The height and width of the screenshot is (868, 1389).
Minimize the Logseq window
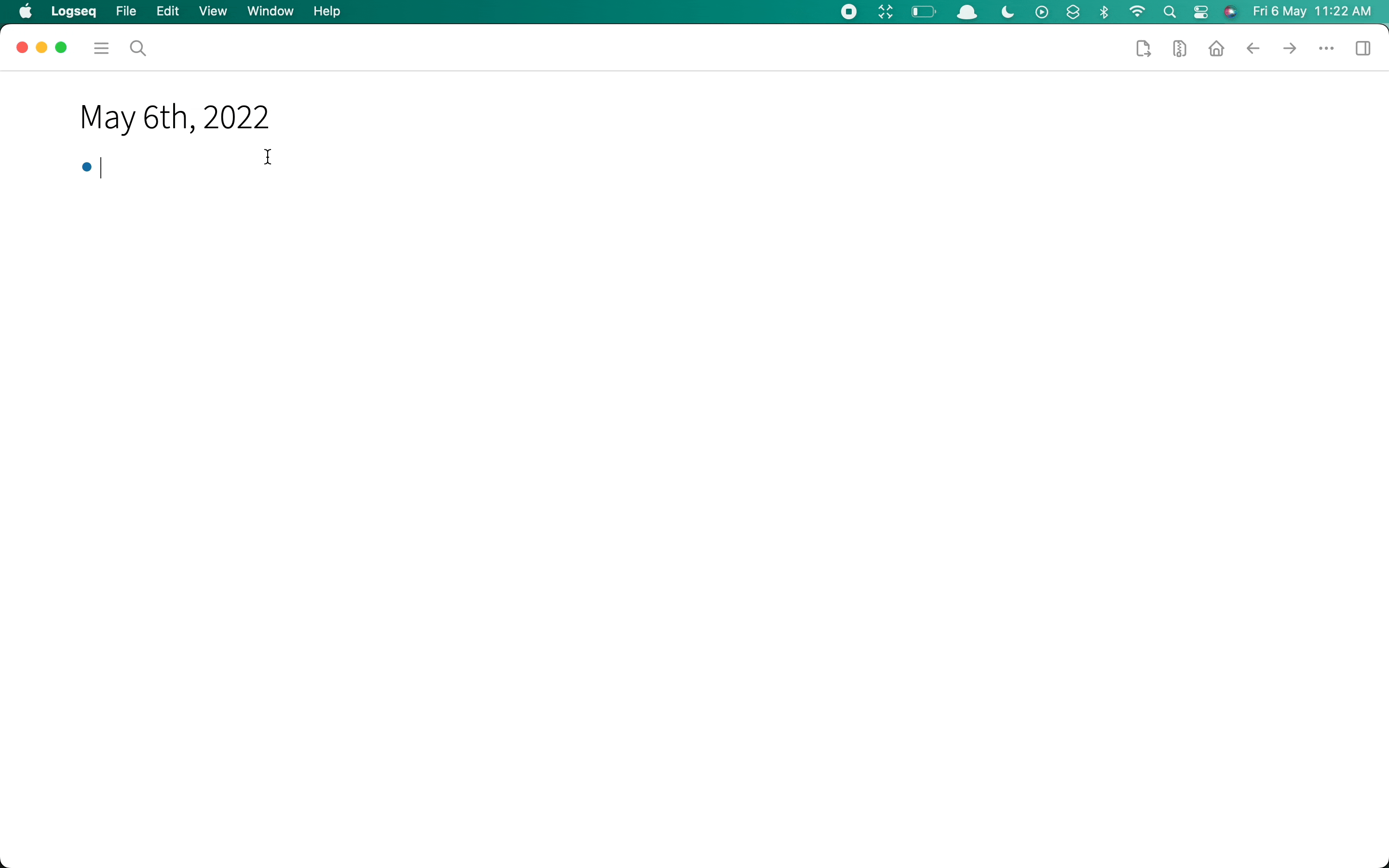(x=42, y=48)
